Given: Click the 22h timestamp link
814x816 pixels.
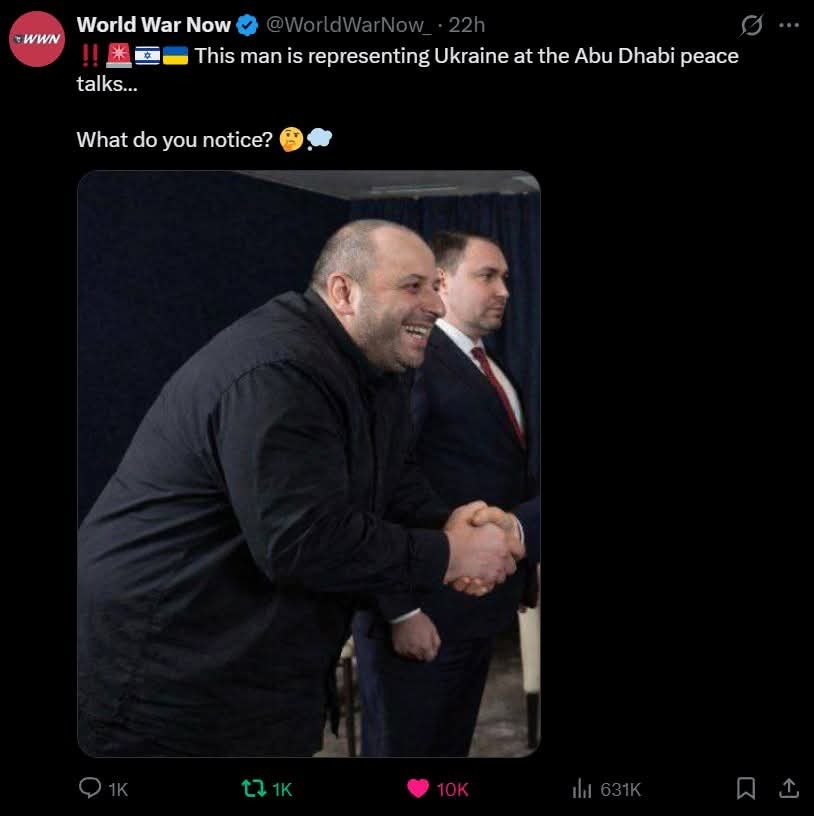Looking at the screenshot, I should click(x=467, y=24).
